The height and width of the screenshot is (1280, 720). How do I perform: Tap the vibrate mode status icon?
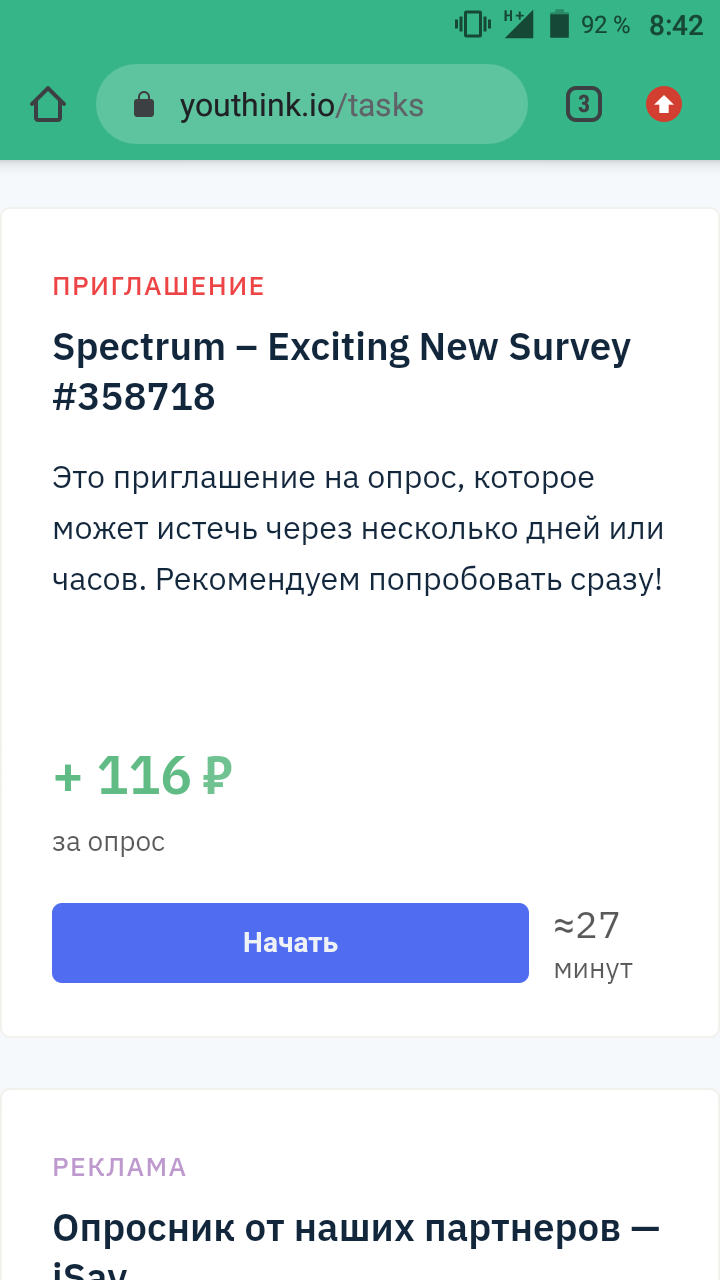coord(472,24)
